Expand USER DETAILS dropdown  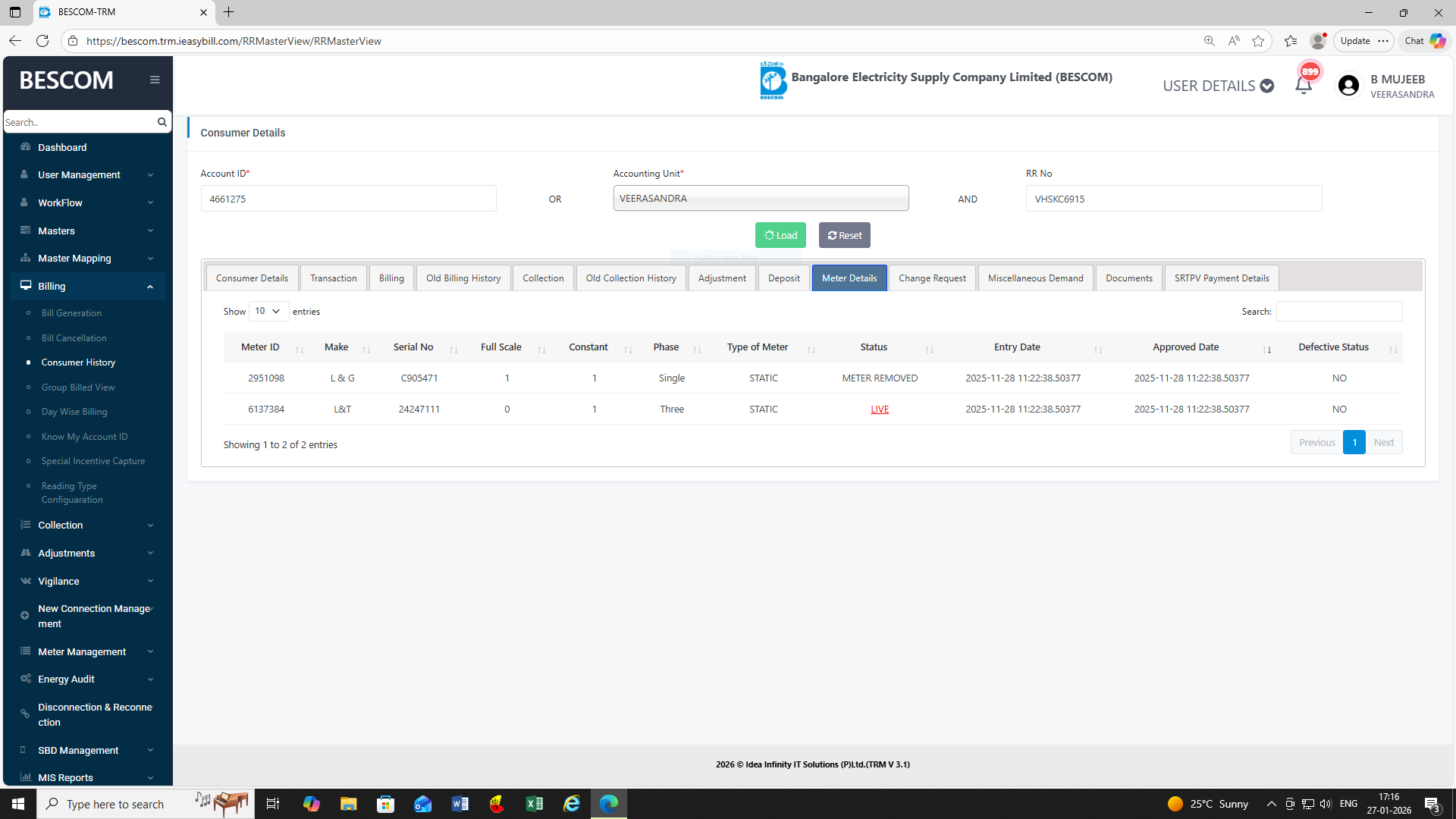pyautogui.click(x=1218, y=86)
